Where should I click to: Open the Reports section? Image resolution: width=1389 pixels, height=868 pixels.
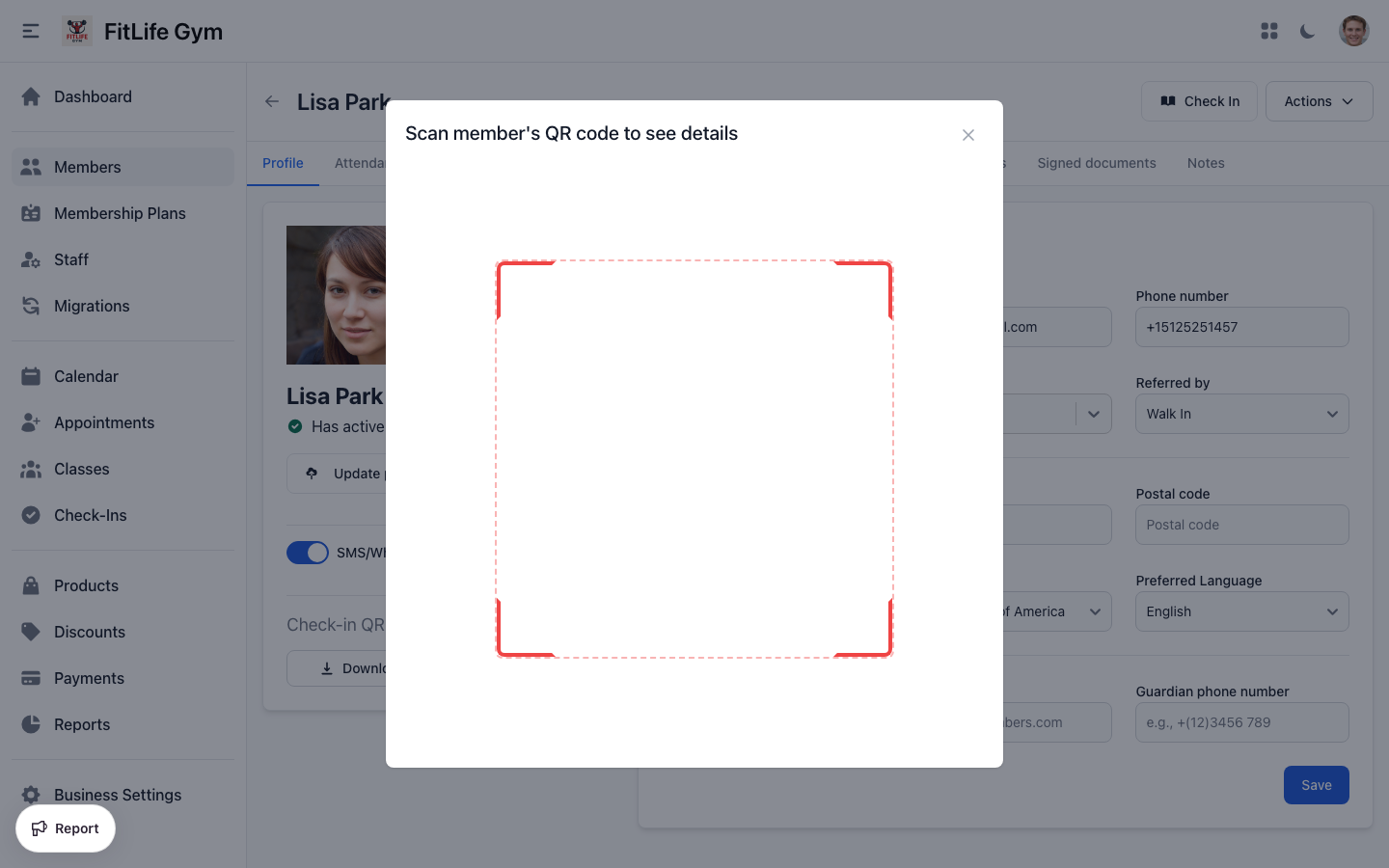pyautogui.click(x=82, y=724)
